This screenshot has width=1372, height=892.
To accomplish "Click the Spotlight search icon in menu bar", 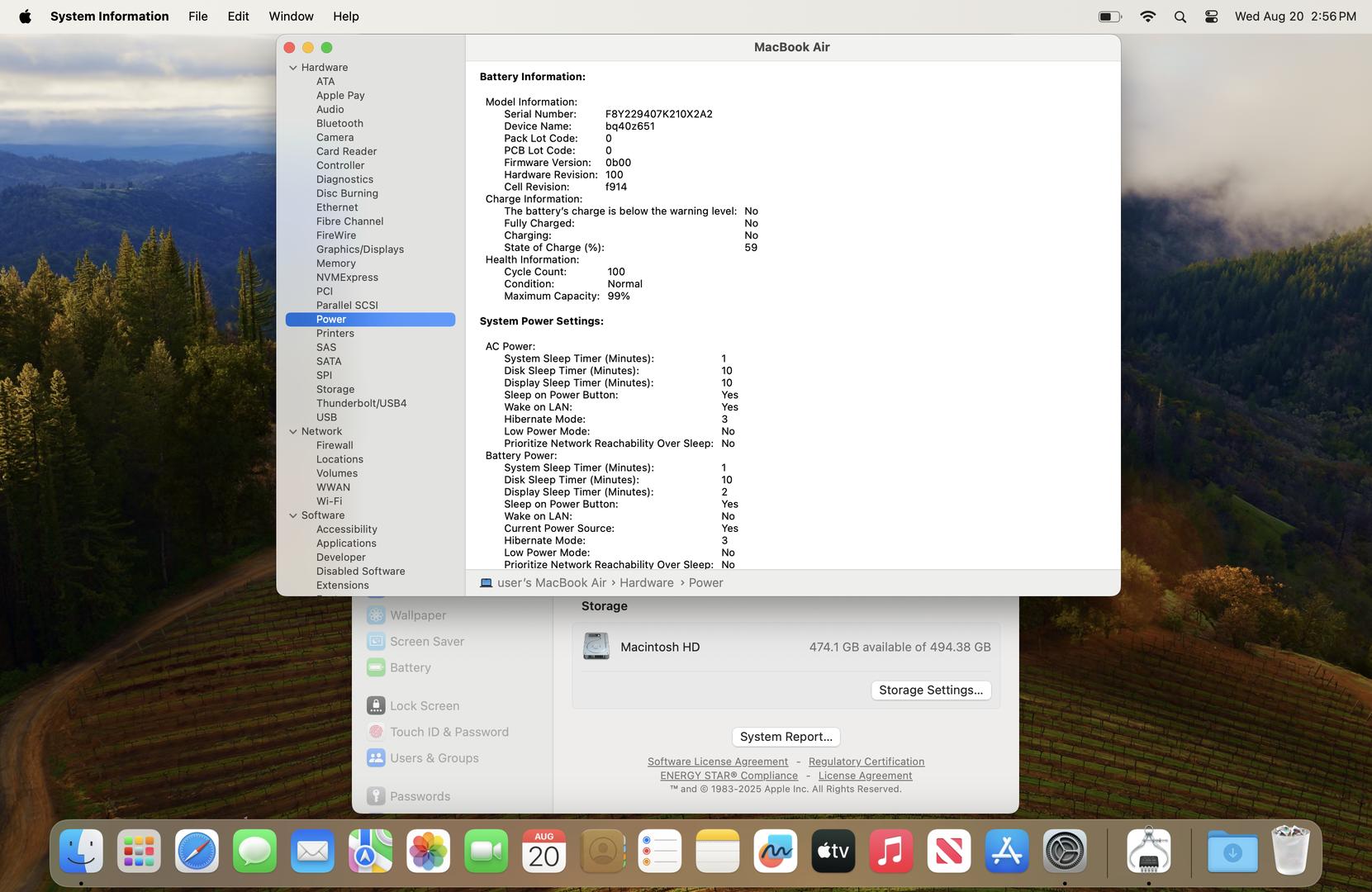I will pyautogui.click(x=1180, y=17).
